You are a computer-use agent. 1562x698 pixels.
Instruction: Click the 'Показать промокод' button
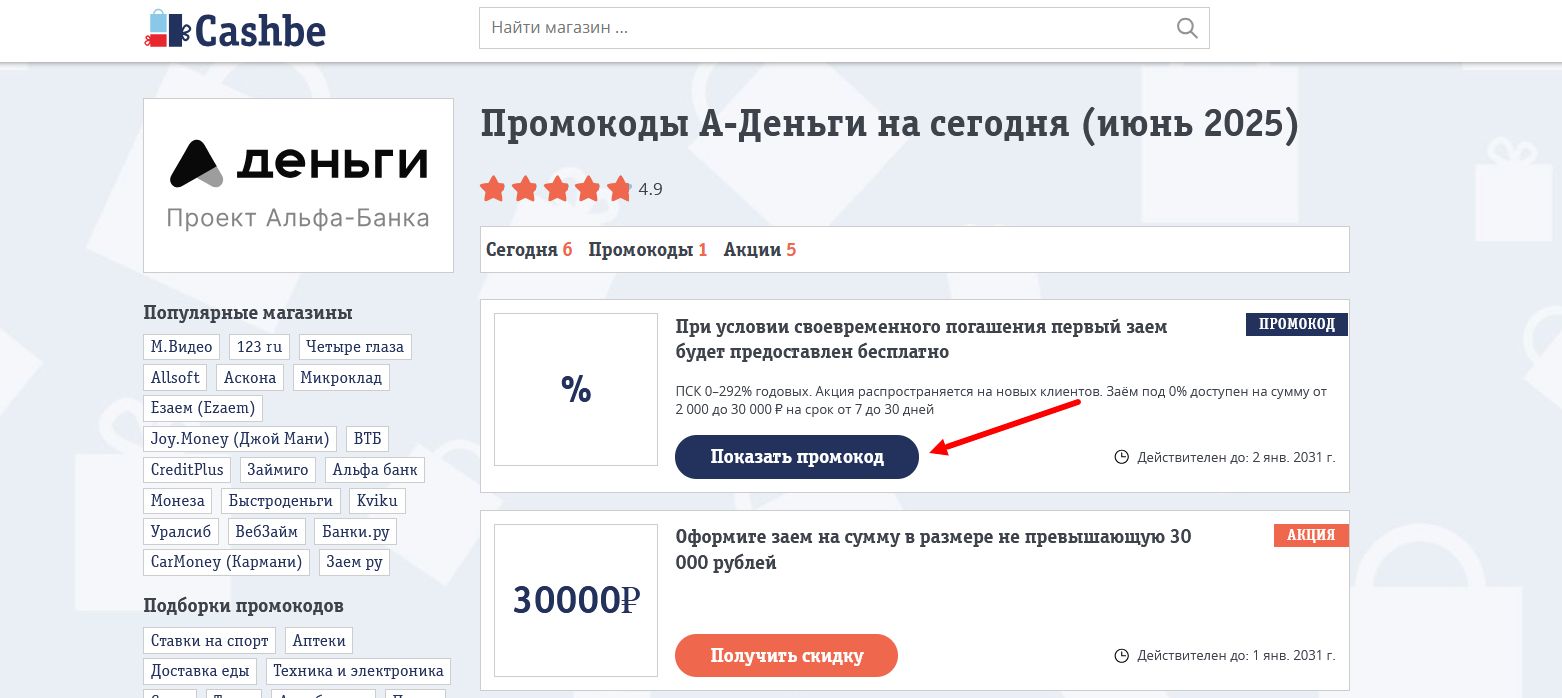tap(797, 457)
